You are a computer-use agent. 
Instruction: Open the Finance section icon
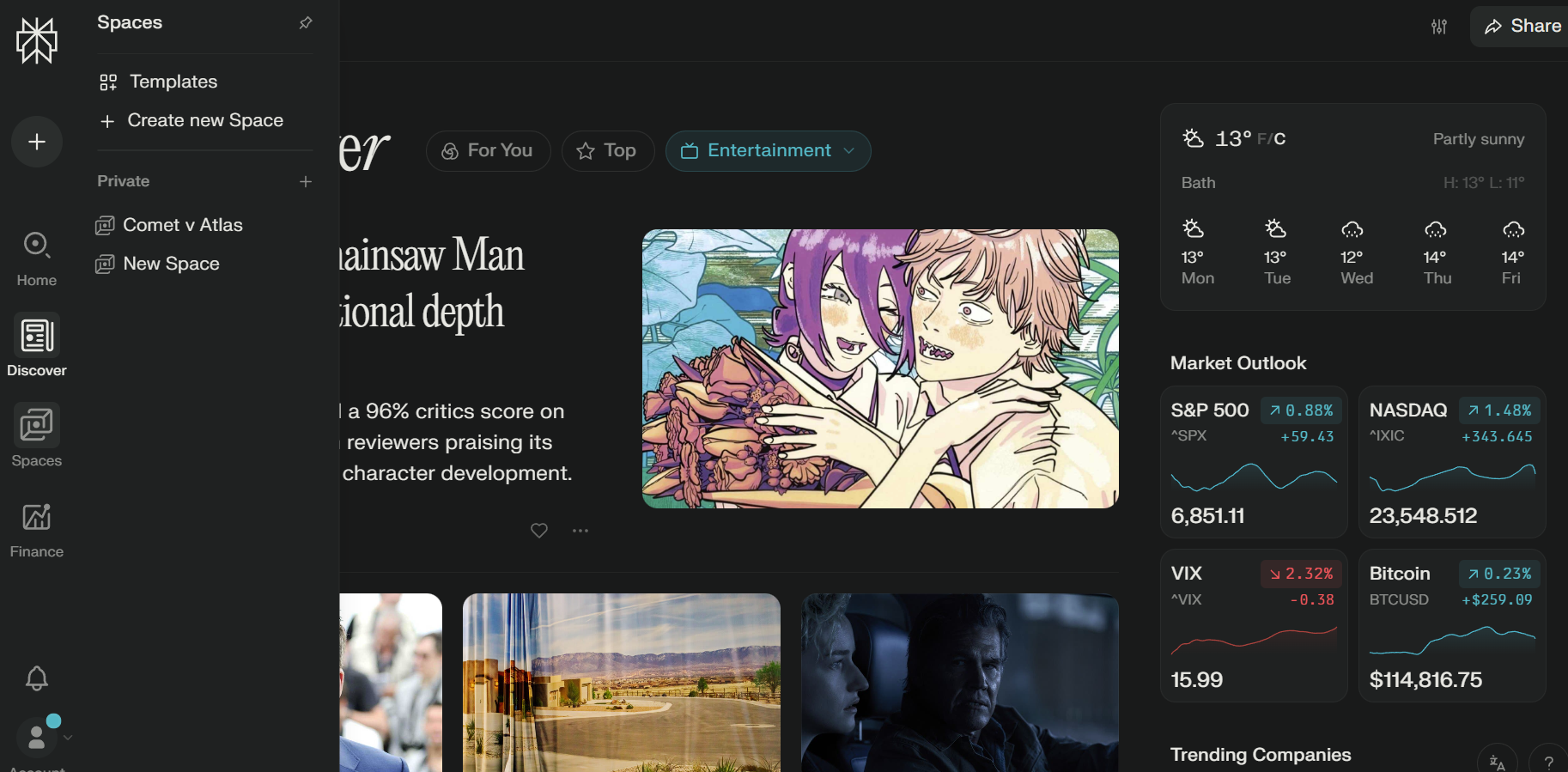[37, 517]
